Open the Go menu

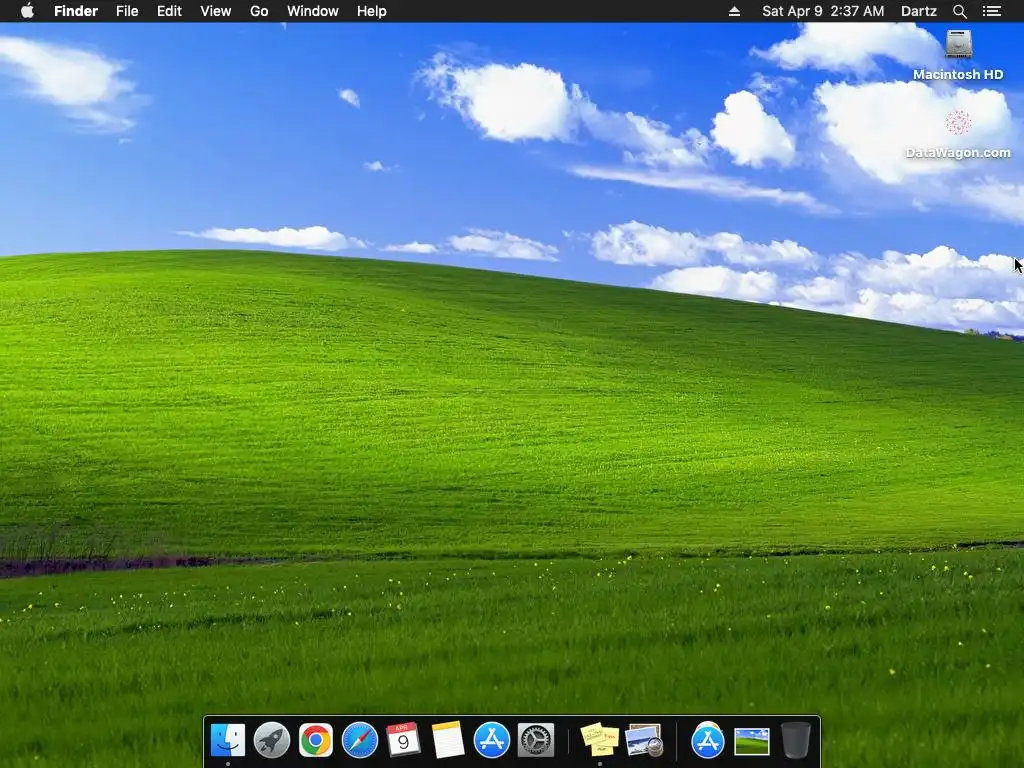tap(259, 11)
